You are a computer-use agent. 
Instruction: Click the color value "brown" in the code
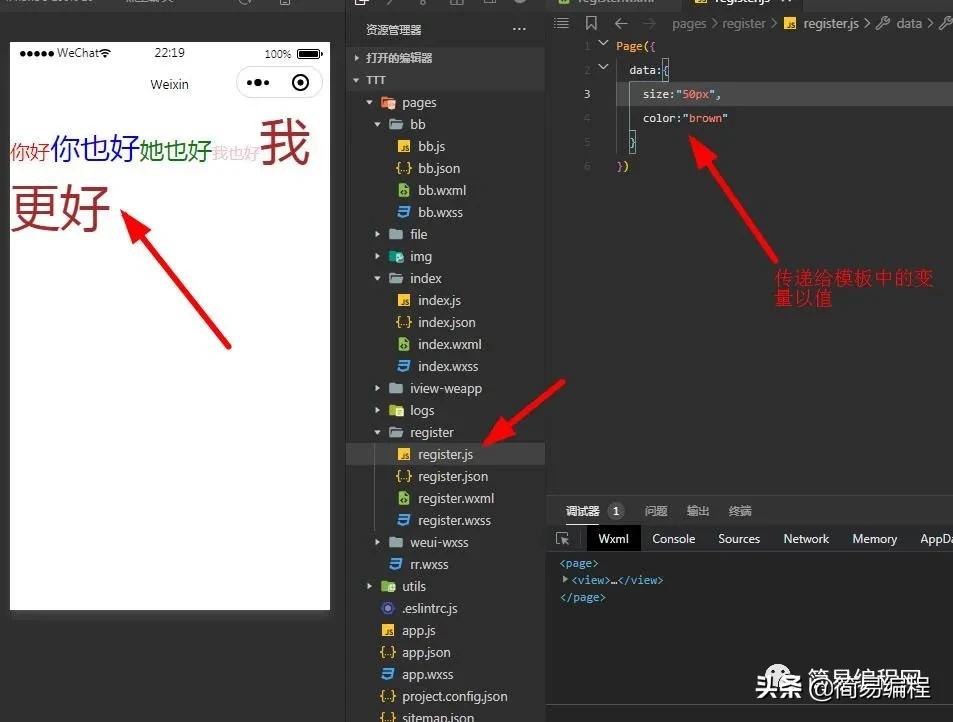tap(703, 117)
